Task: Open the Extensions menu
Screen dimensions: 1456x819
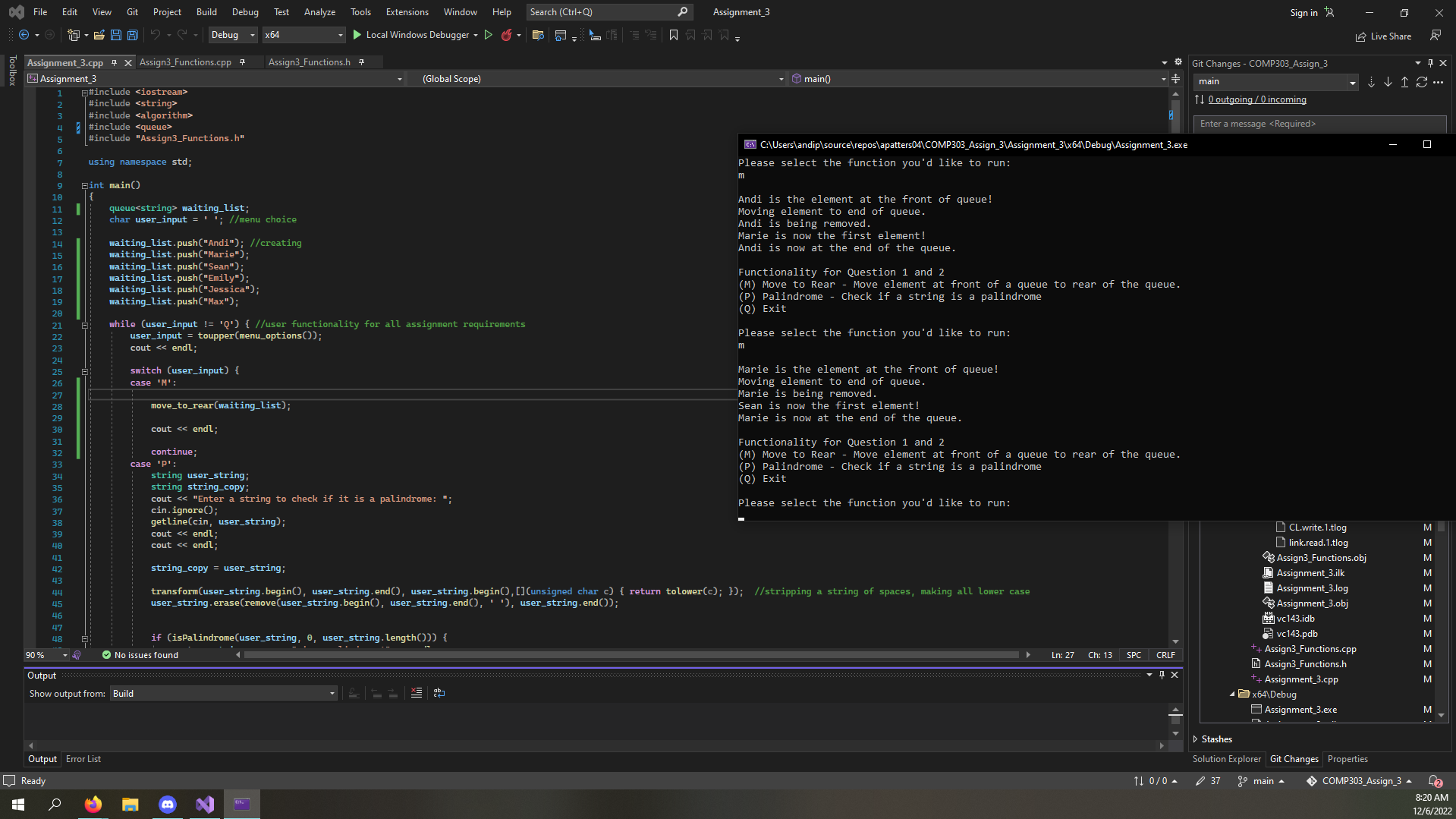Action: point(407,12)
